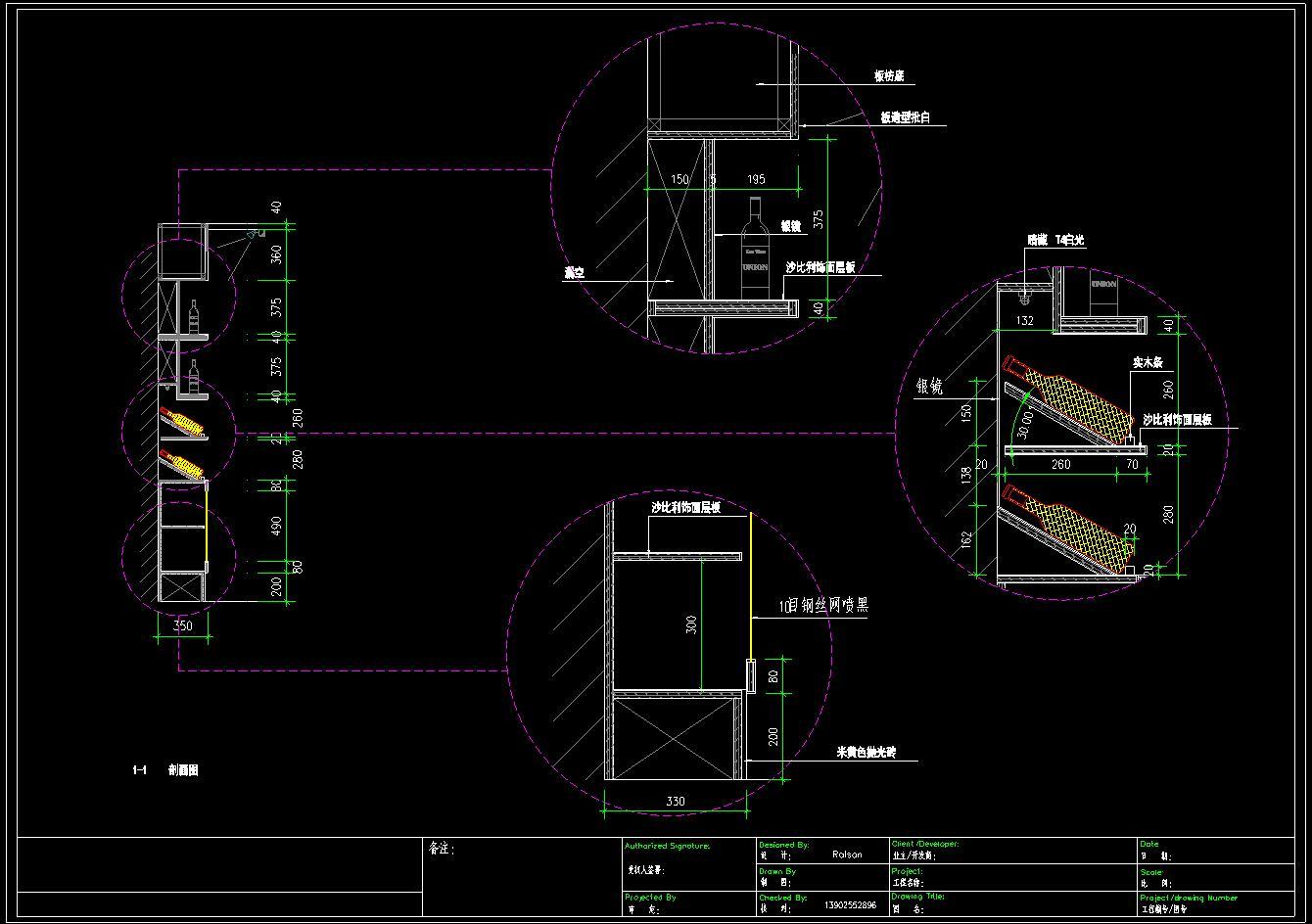This screenshot has width=1312, height=924.
Task: Click the "490" dimension on the section
Action: (x=277, y=527)
